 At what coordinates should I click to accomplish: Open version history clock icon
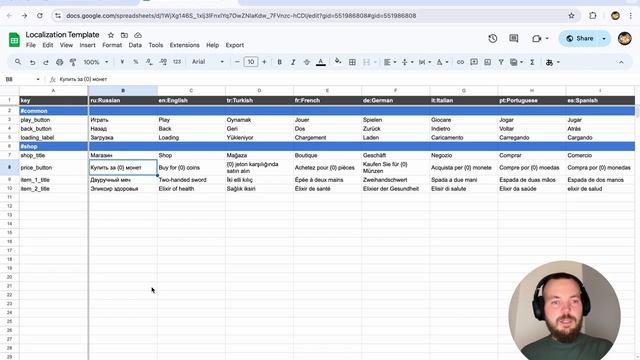(x=493, y=38)
